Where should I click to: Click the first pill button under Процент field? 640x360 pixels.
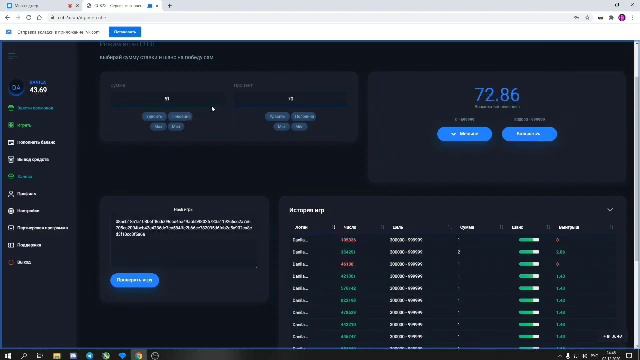277,117
